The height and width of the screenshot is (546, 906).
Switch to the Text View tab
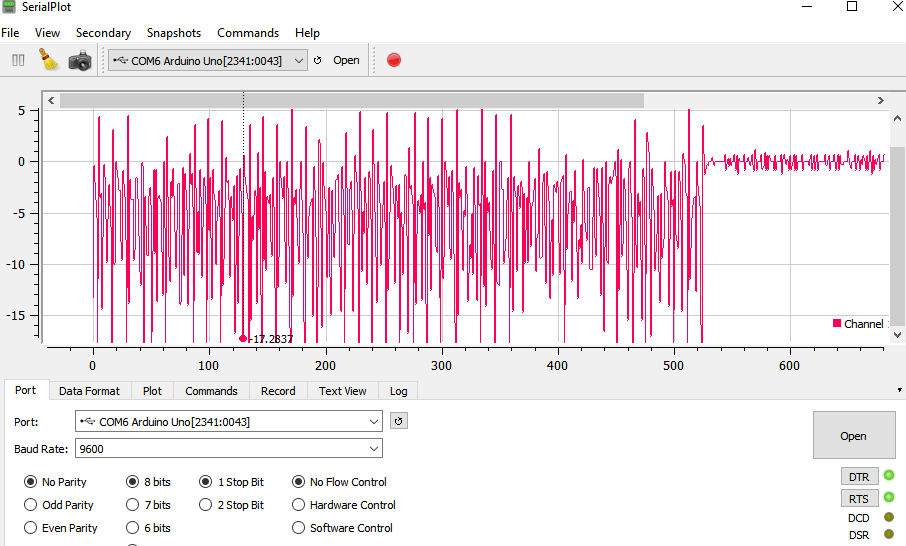click(x=343, y=391)
